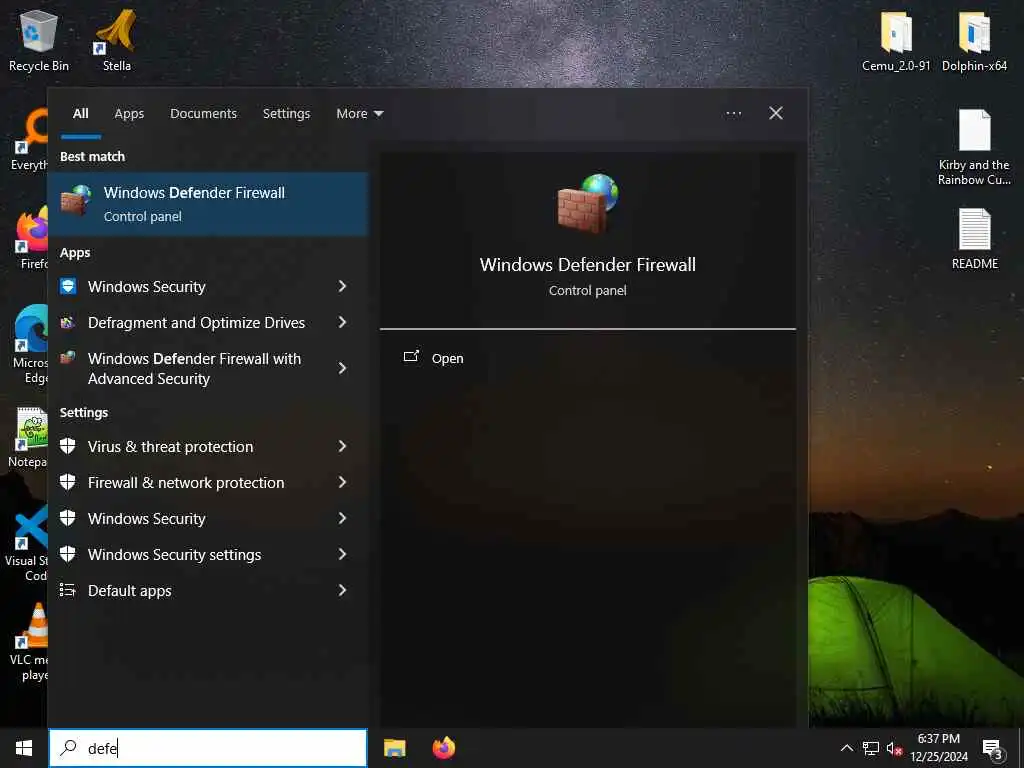This screenshot has height=768, width=1024.
Task: Click the Defragment and Optimize Drives icon
Action: point(68,322)
